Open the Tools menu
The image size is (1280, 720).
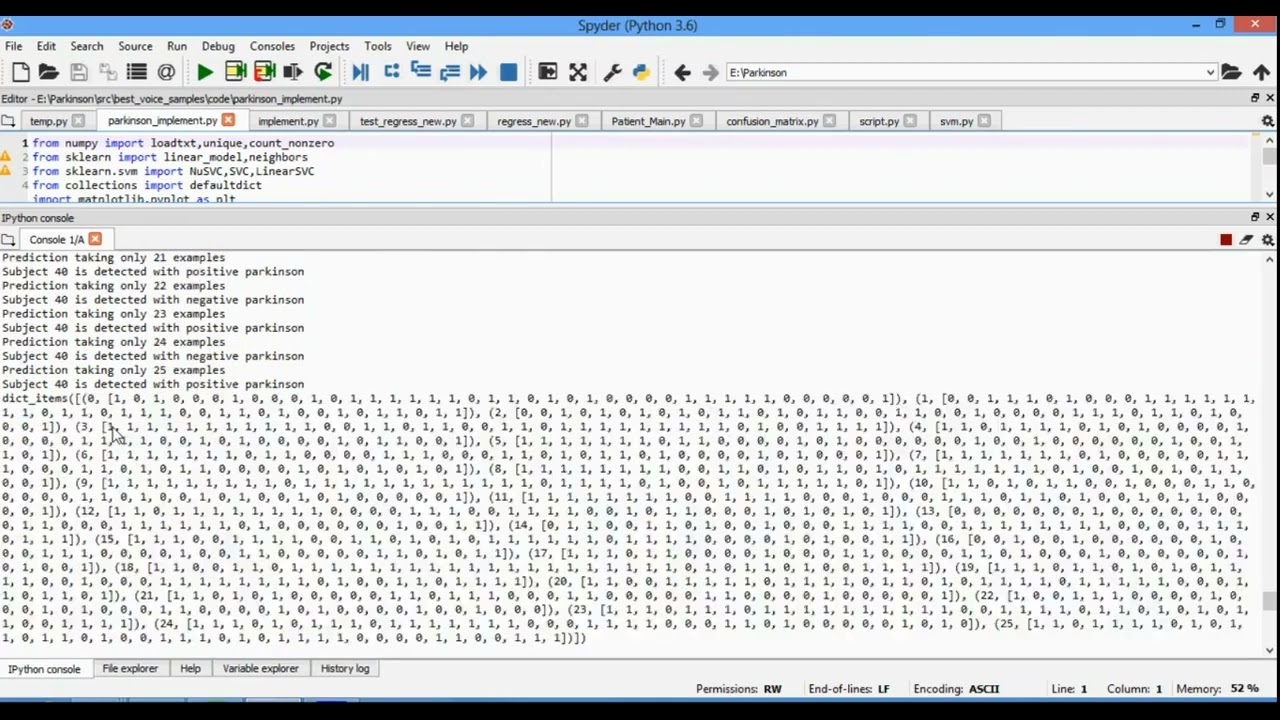[x=378, y=46]
